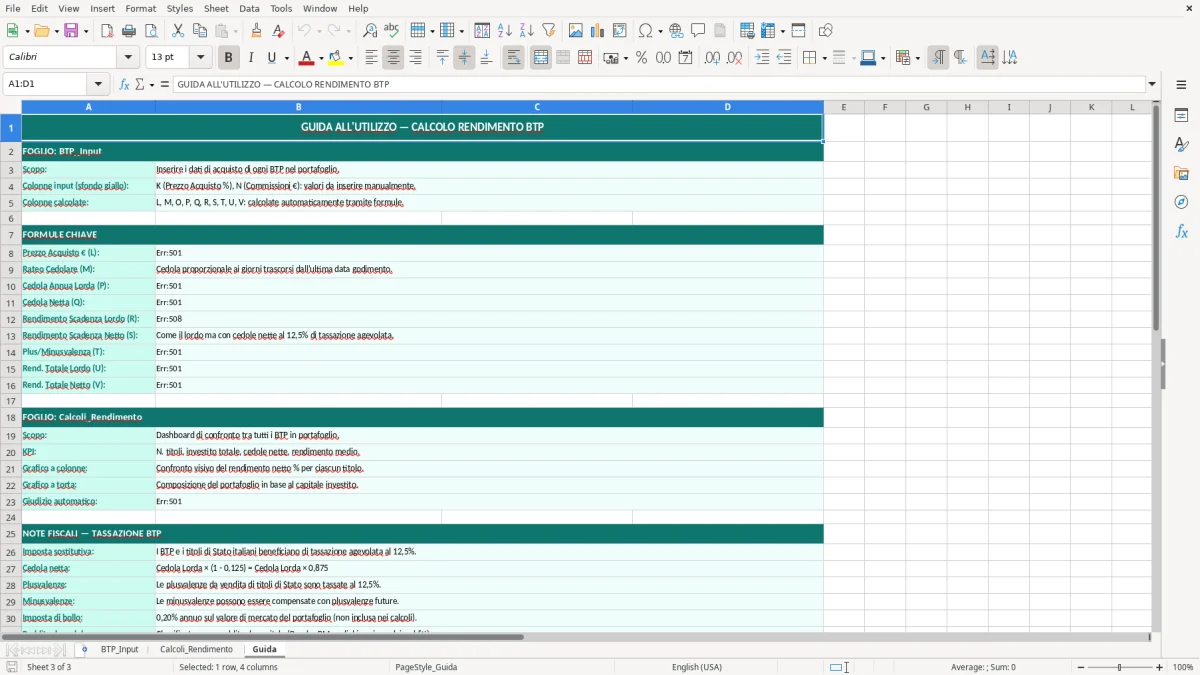
Task: Open the Borders dropdown arrow
Action: [x=823, y=58]
